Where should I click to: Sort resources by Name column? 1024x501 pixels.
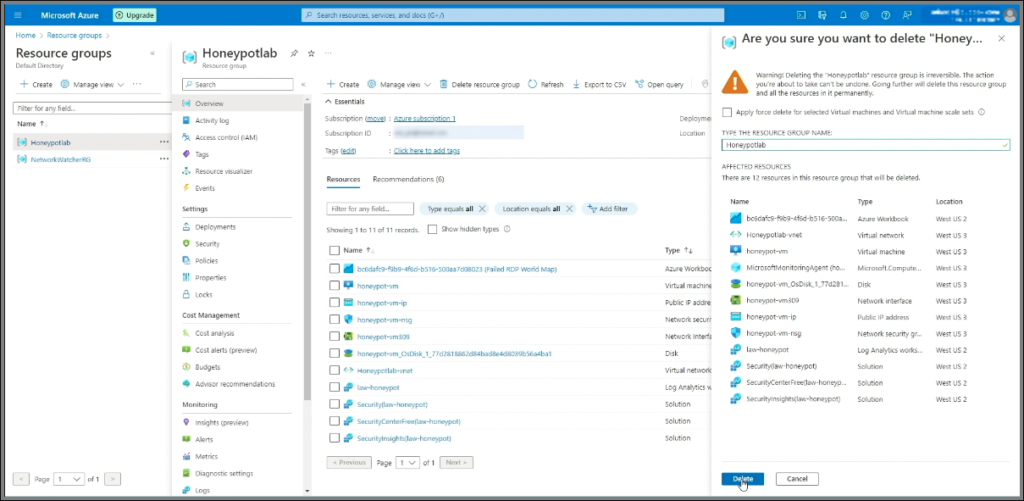click(x=359, y=250)
